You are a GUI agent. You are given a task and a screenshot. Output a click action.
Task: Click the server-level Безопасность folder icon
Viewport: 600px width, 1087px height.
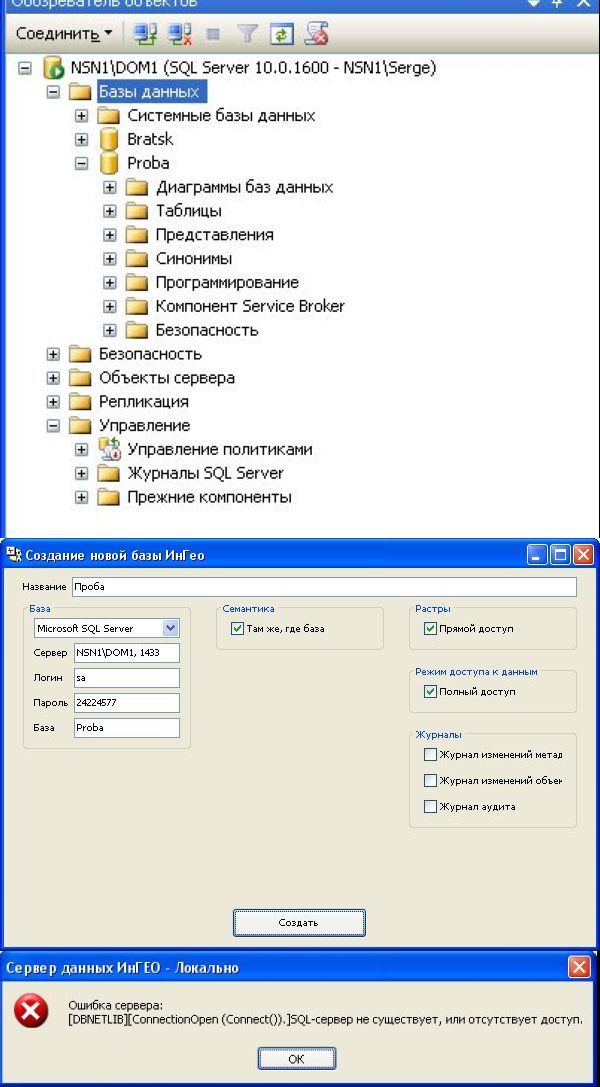(80, 354)
